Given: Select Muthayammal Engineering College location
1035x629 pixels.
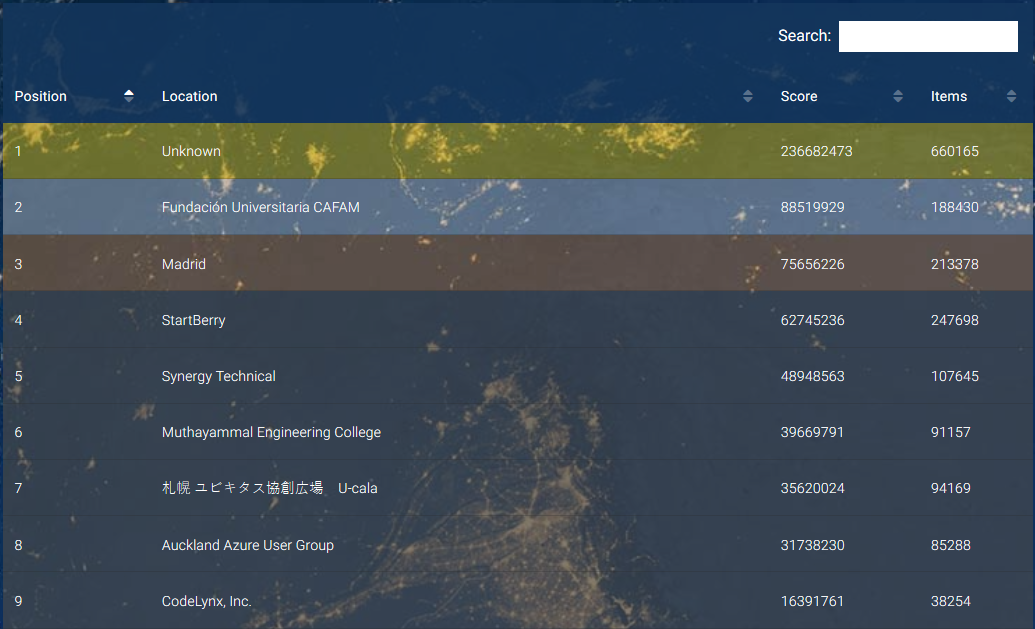Looking at the screenshot, I should click(271, 432).
